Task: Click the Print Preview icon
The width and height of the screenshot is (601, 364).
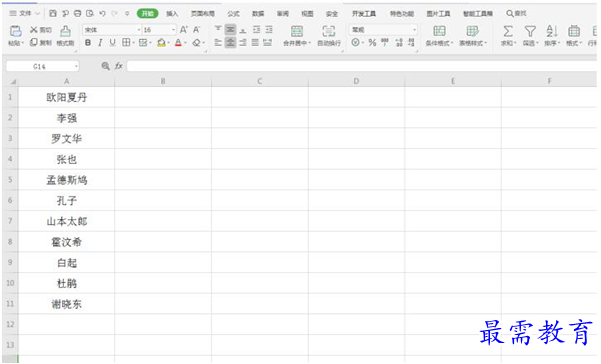Action: [x=90, y=13]
